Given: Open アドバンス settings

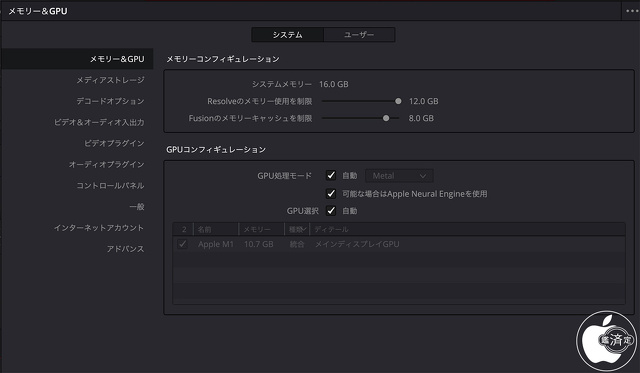Looking at the screenshot, I should point(126,249).
